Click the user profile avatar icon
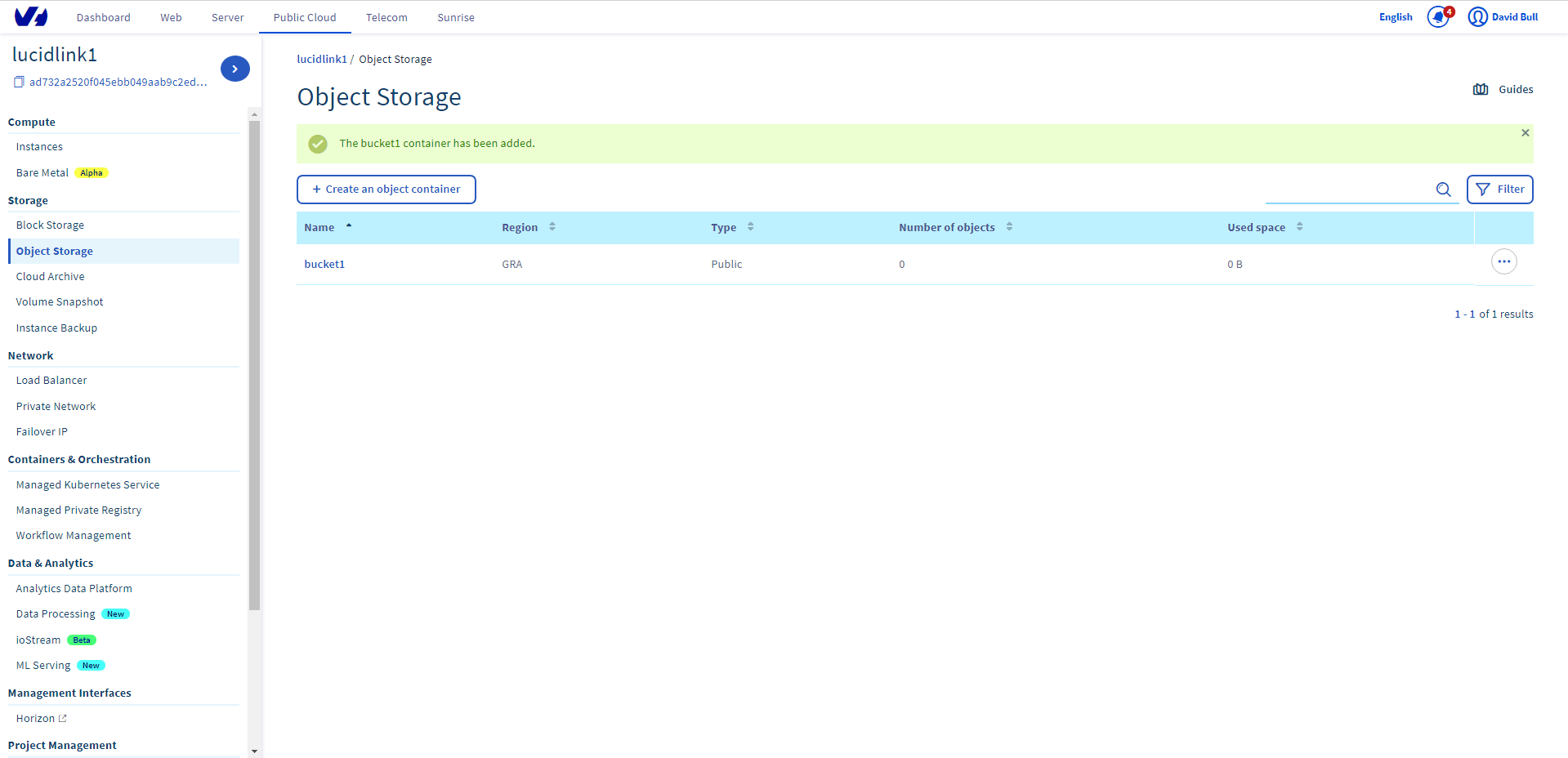The image size is (1568, 758). coord(1477,17)
